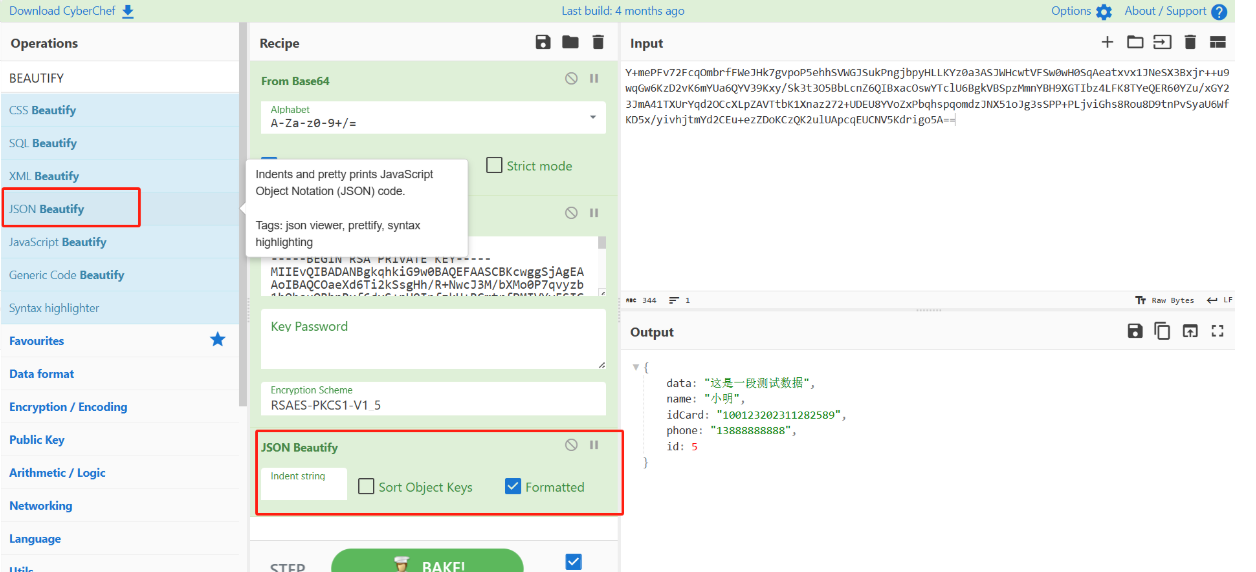Toggle the Auto Bake checkbox
This screenshot has height=572, width=1256.
(573, 562)
